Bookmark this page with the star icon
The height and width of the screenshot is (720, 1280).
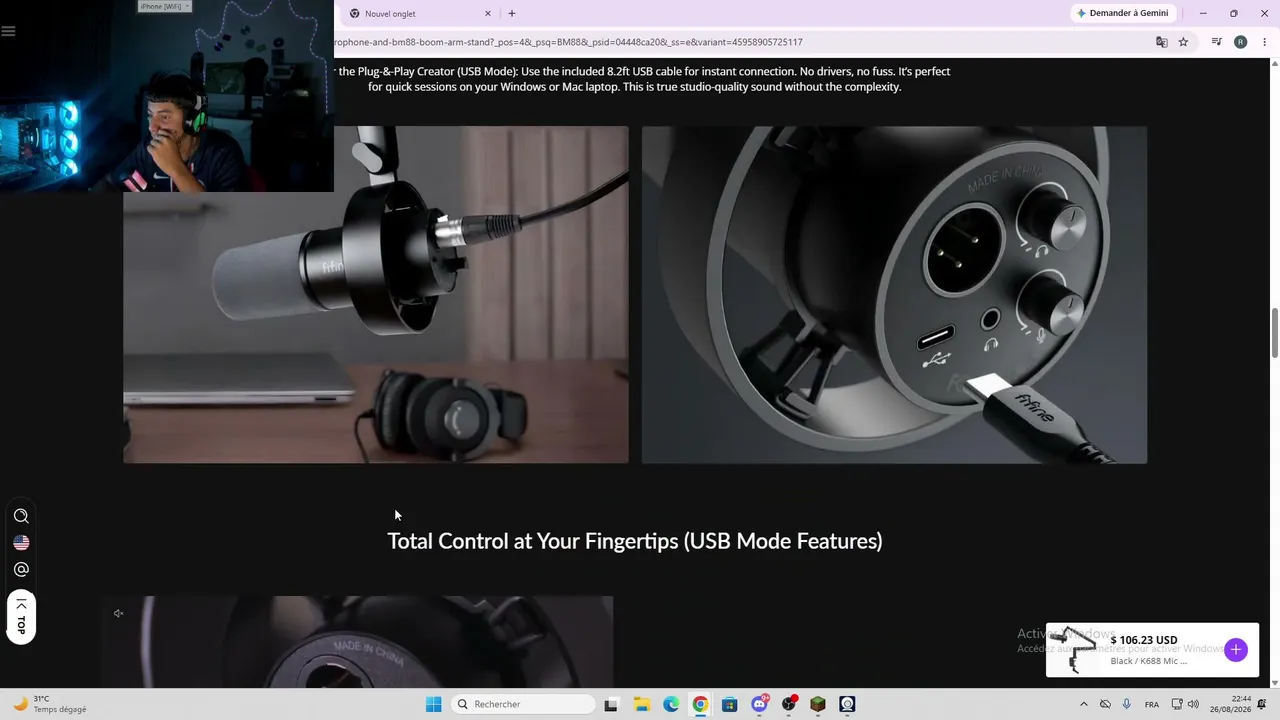coord(1183,42)
